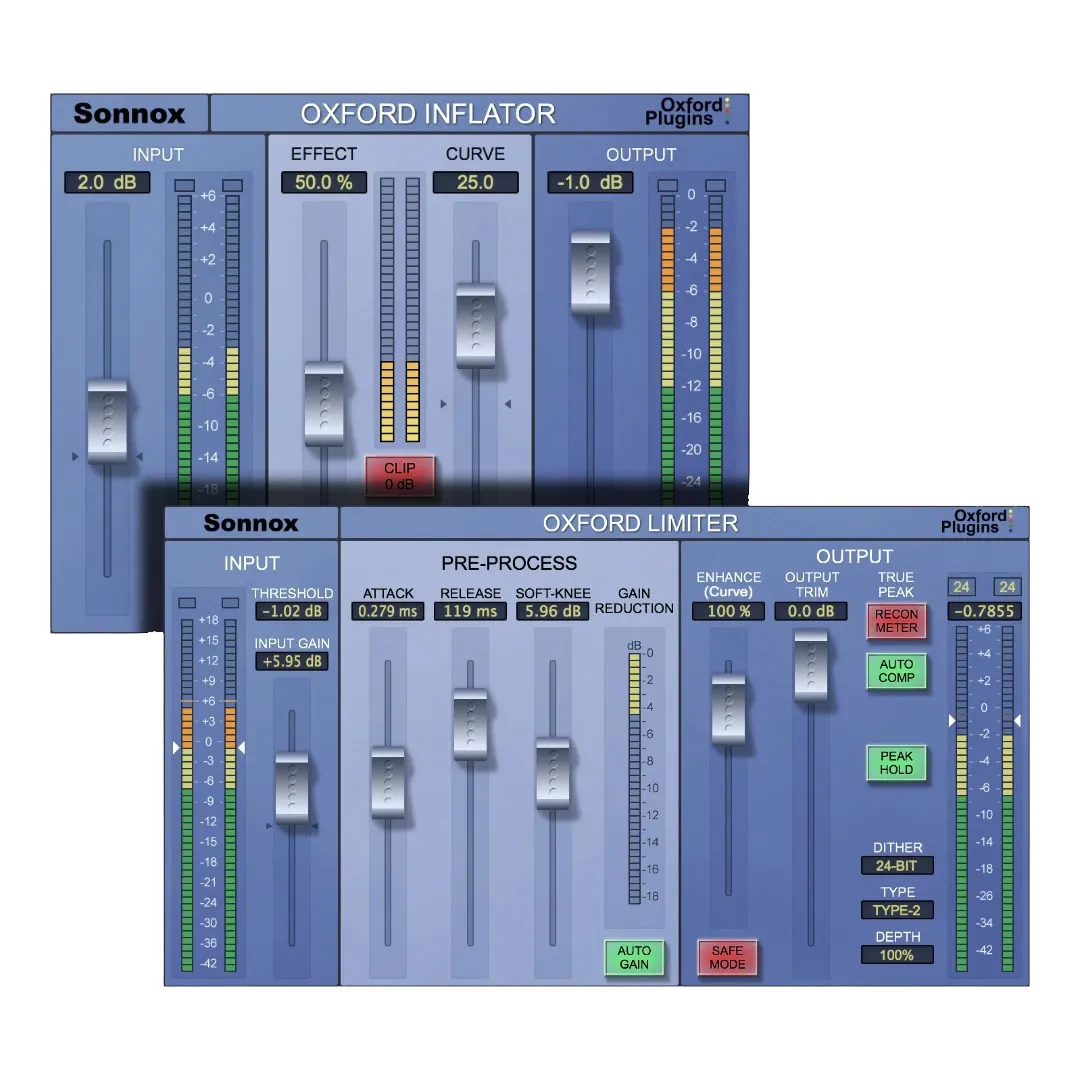1080x1080 pixels.
Task: Click the Limiter output meter right marker arrow
Action: tap(1017, 720)
